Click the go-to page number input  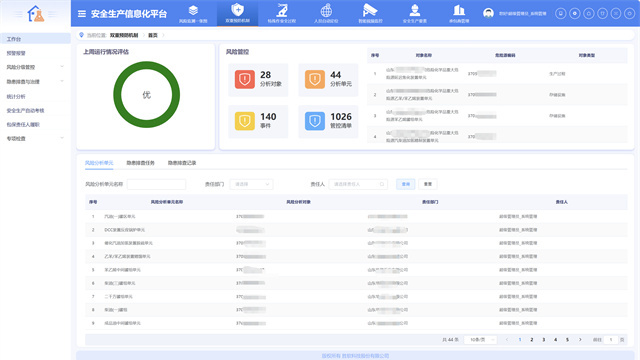(x=611, y=340)
